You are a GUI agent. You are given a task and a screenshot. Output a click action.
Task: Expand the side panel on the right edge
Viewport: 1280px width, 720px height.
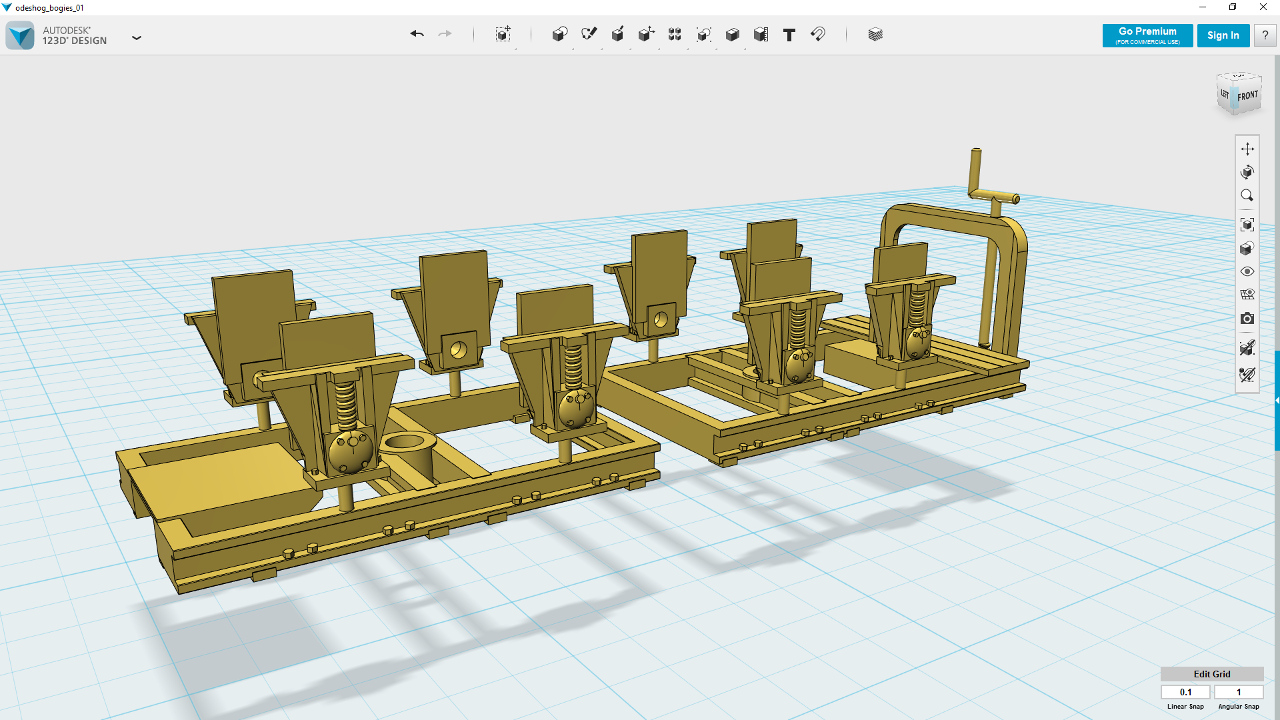coord(1277,400)
